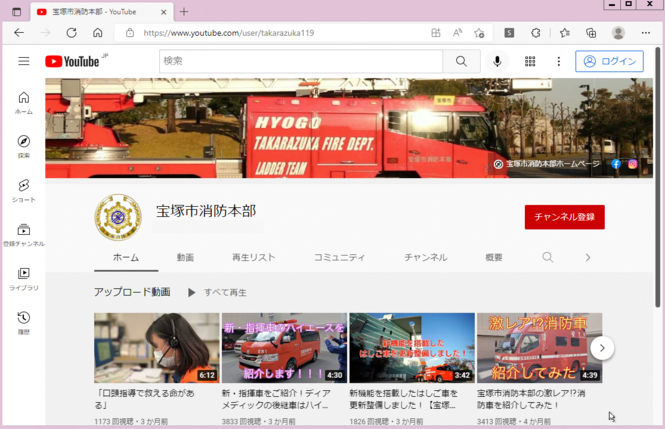Open the browser settings and more menu

[x=645, y=33]
